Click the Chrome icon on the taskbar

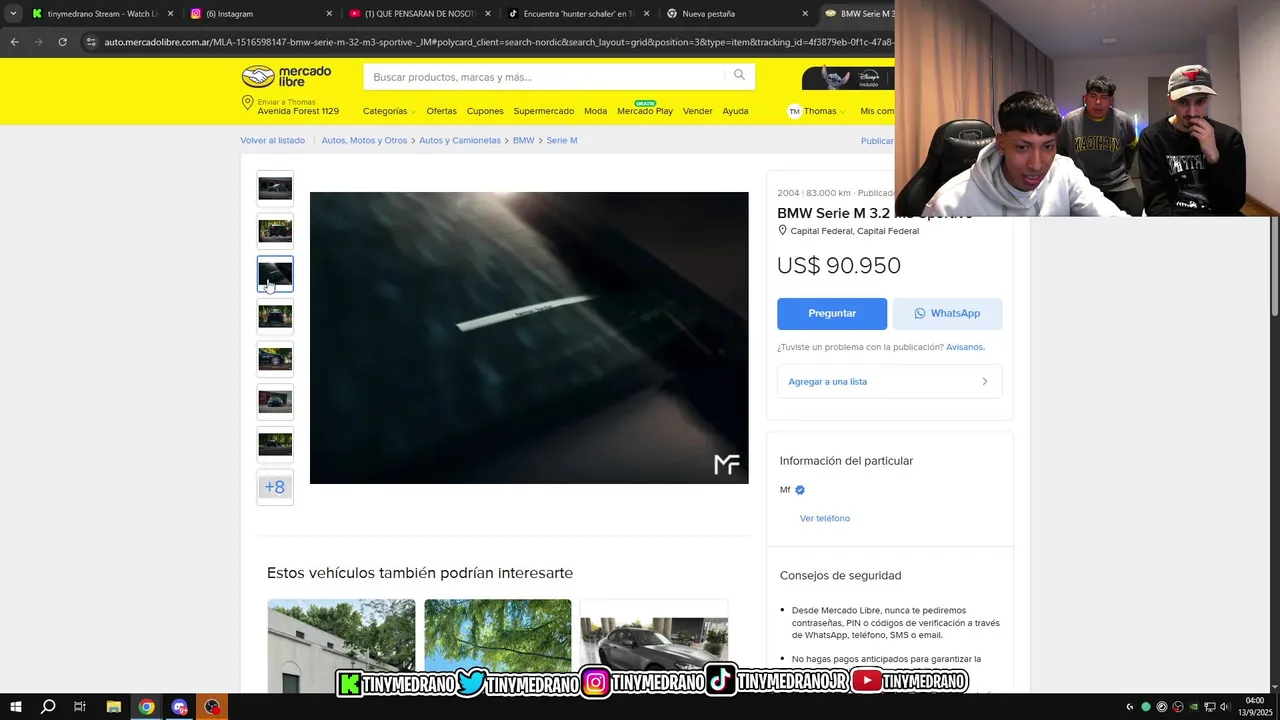click(146, 707)
